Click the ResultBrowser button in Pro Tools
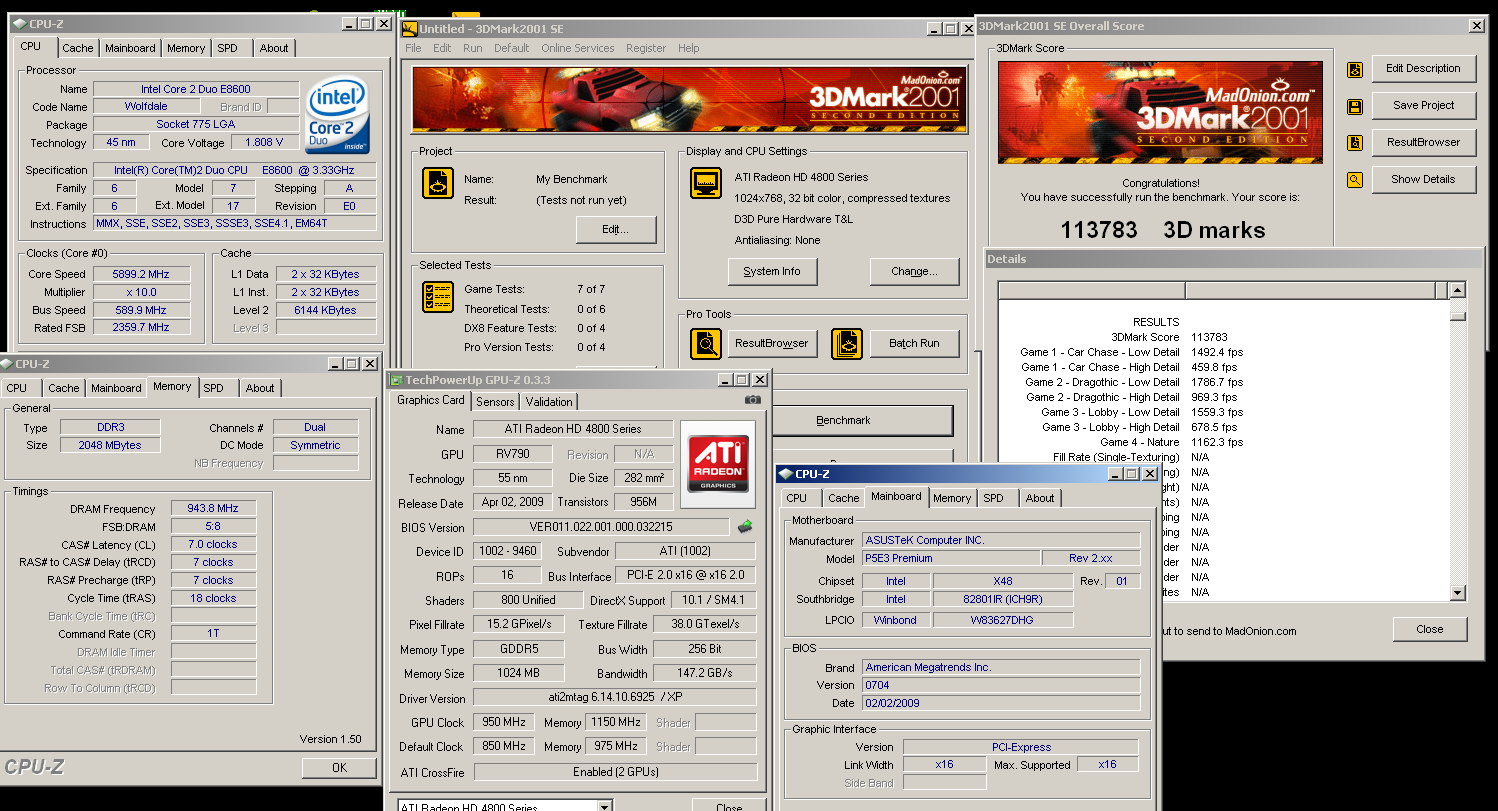Viewport: 1498px width, 811px height. point(772,343)
